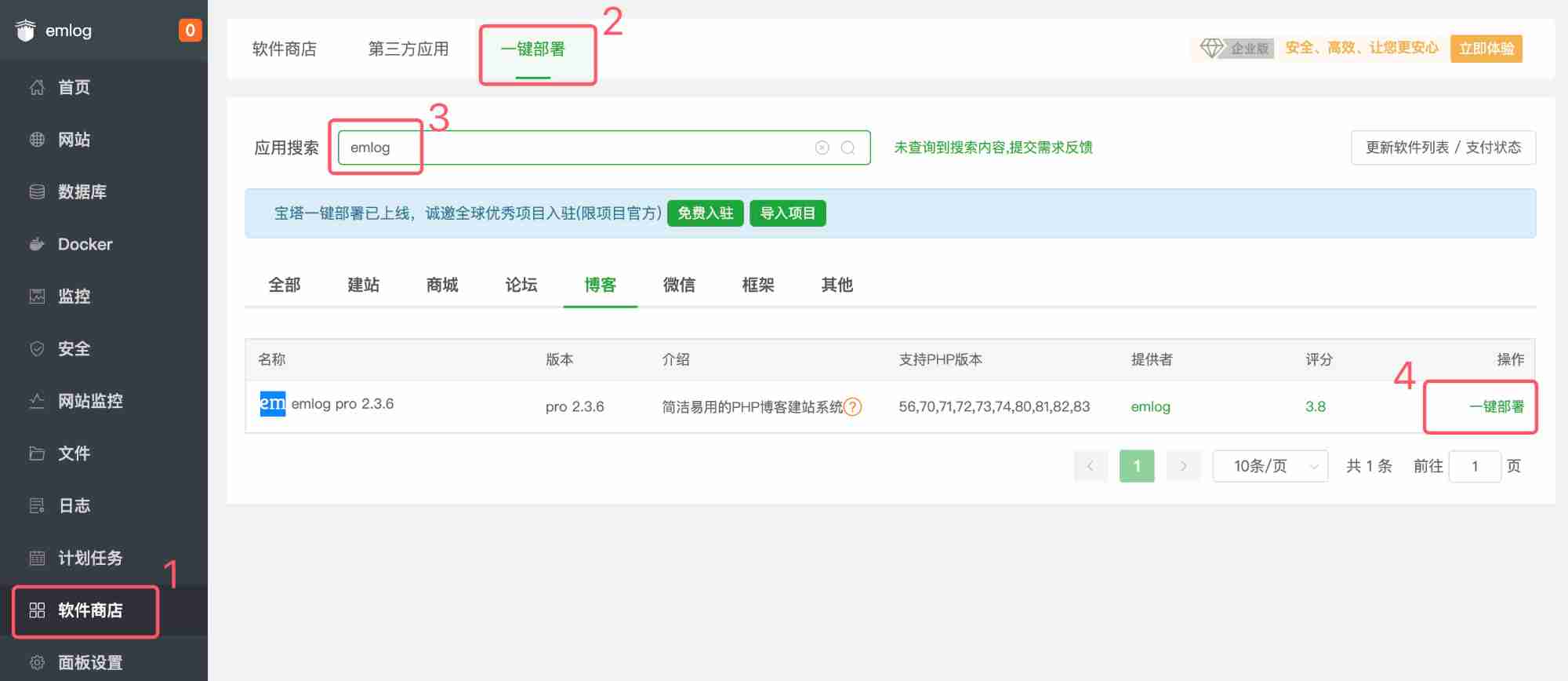Viewport: 1568px width, 681px height.
Task: Go to 首页 home in sidebar
Action: coord(74,87)
